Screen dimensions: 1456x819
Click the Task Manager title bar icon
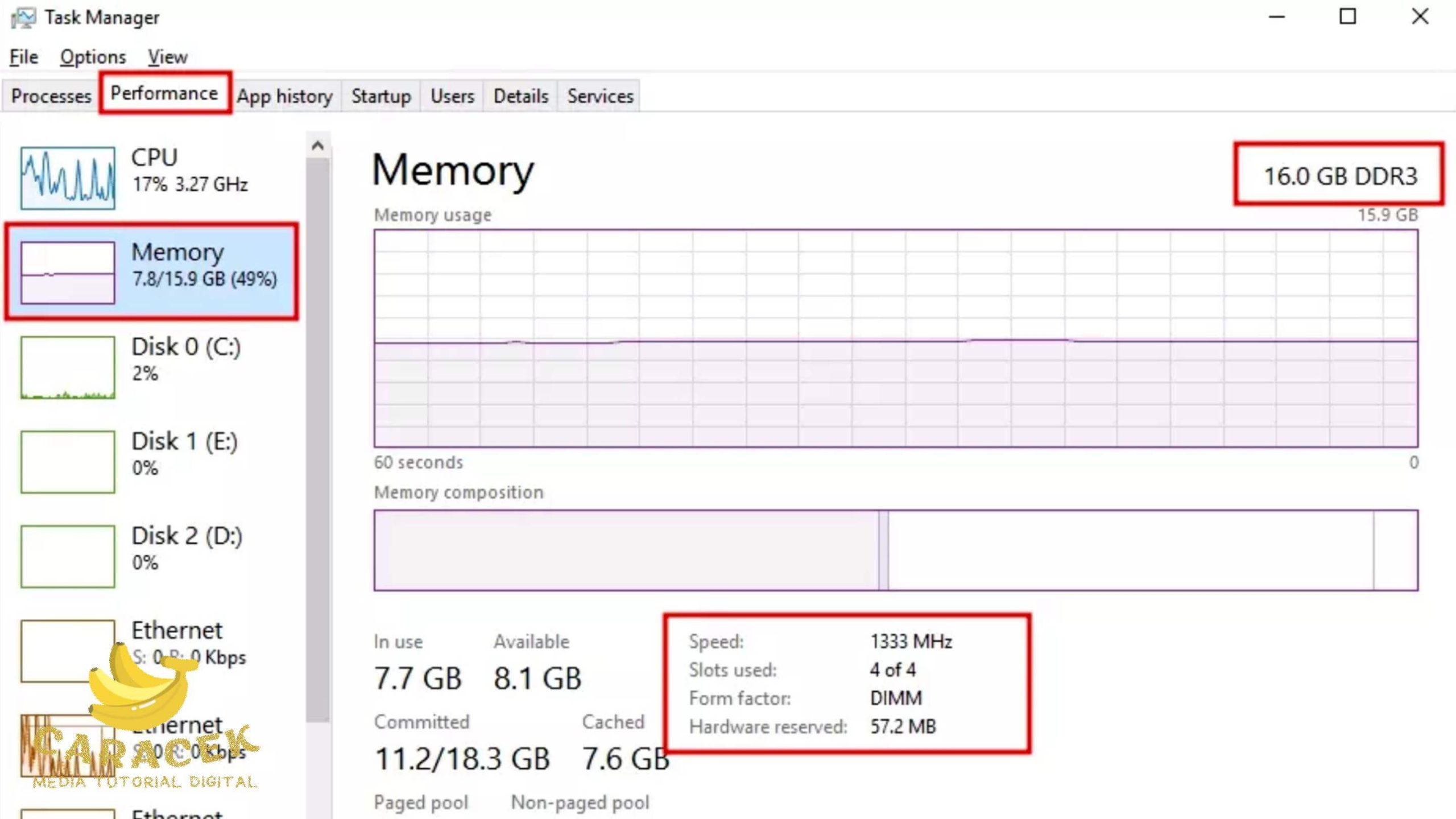point(23,18)
